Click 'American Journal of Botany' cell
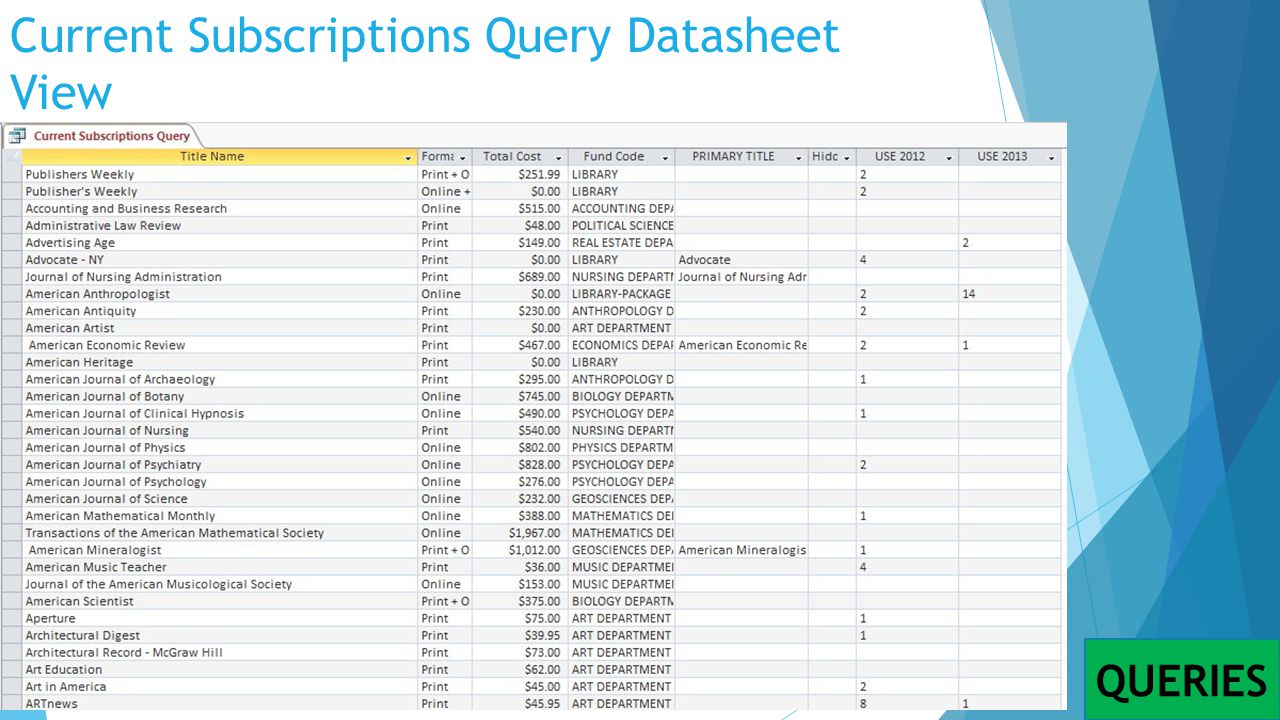The width and height of the screenshot is (1280, 720). tap(219, 396)
